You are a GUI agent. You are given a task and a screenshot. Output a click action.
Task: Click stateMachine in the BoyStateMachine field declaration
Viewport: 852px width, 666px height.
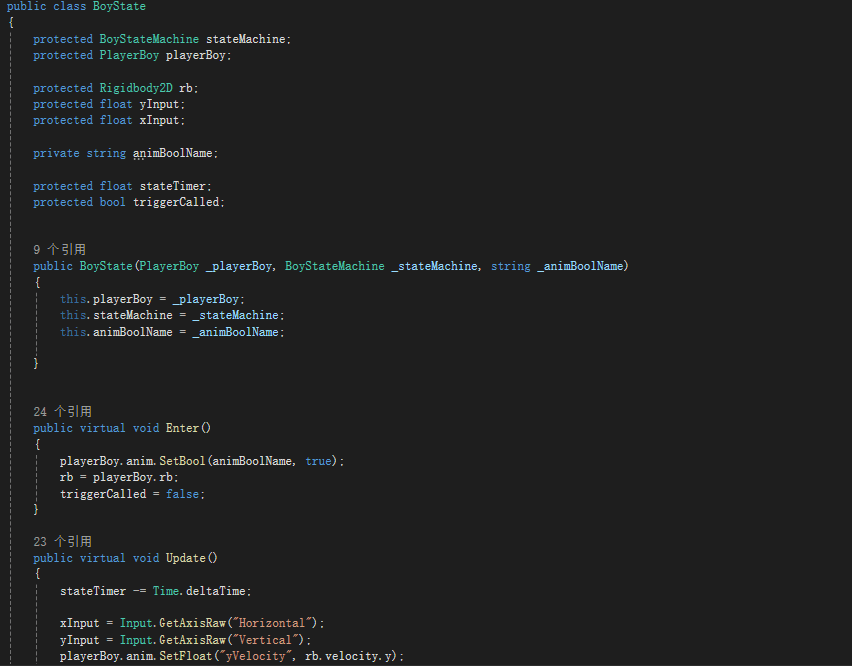(x=246, y=39)
